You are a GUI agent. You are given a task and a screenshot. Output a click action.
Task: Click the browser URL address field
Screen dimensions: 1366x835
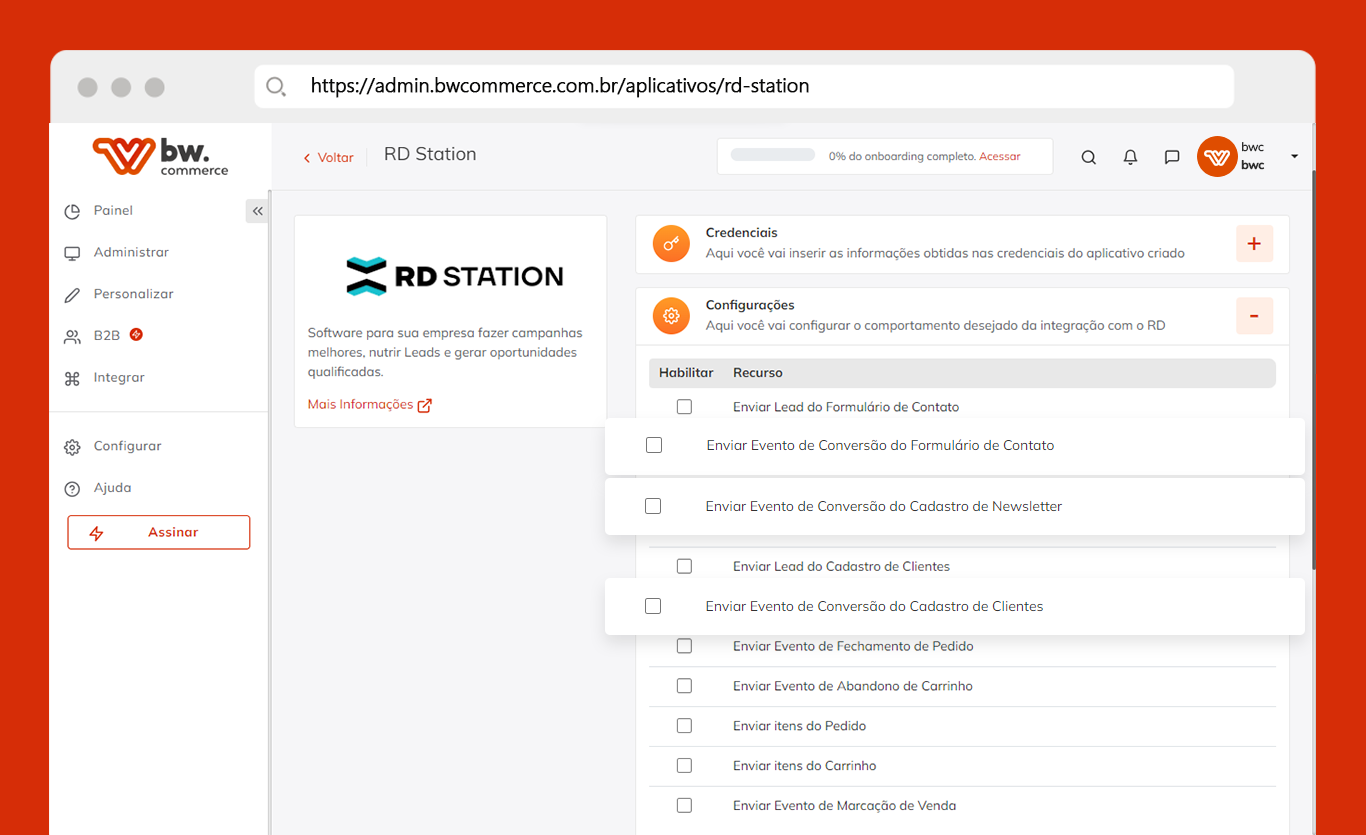click(744, 86)
